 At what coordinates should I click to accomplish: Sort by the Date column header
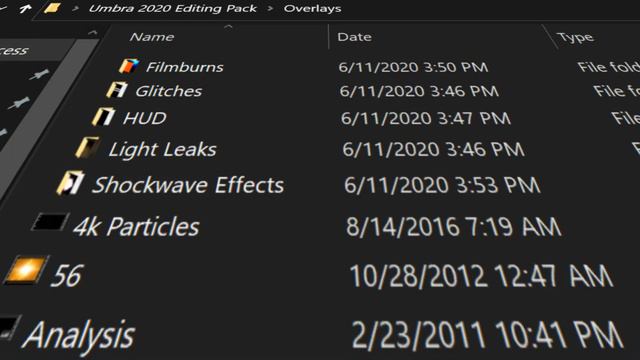[354, 37]
